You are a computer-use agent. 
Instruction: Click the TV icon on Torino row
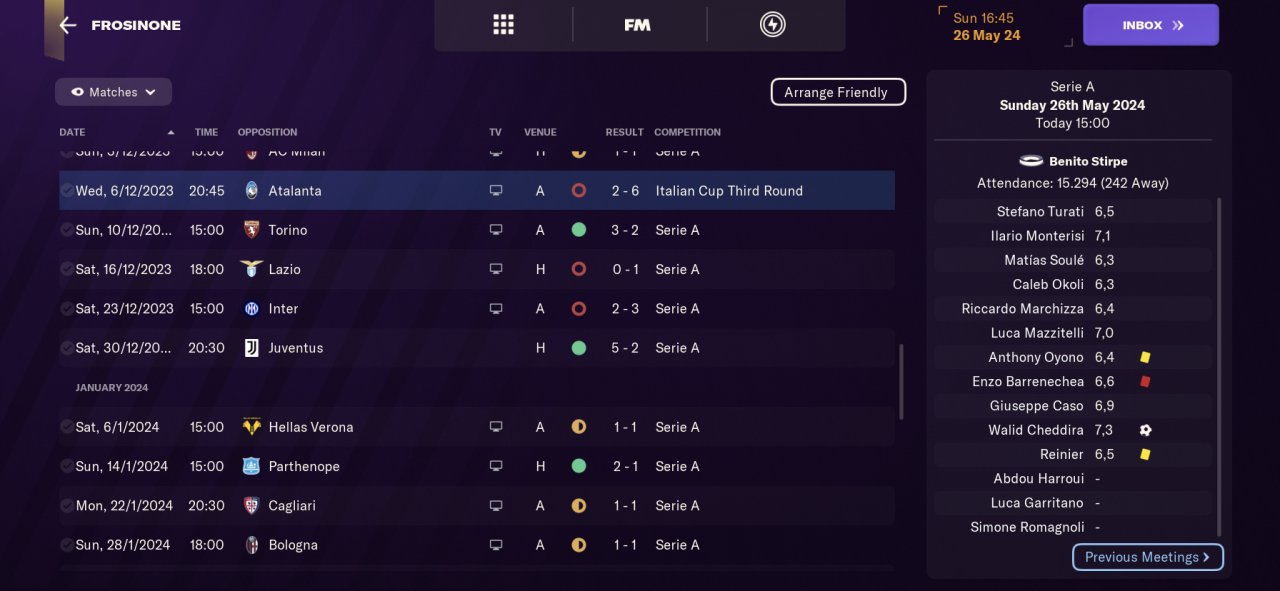tap(496, 230)
